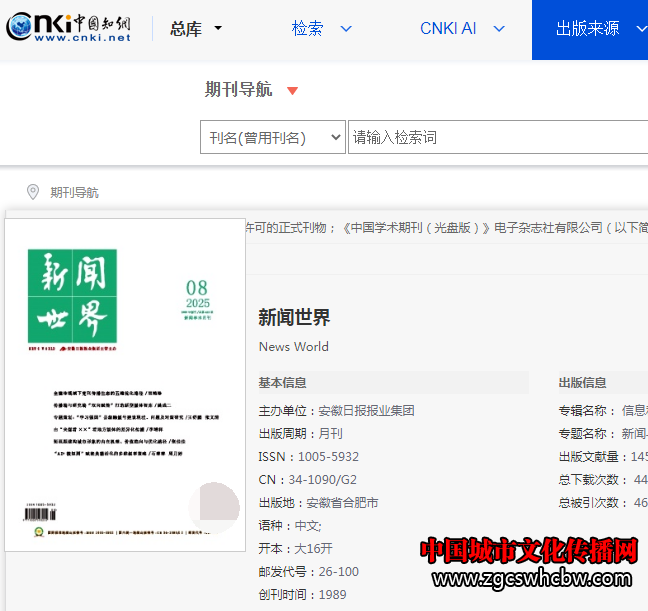This screenshot has width=648, height=611.
Task: Expand the CNKI AI menu
Action: click(x=462, y=28)
